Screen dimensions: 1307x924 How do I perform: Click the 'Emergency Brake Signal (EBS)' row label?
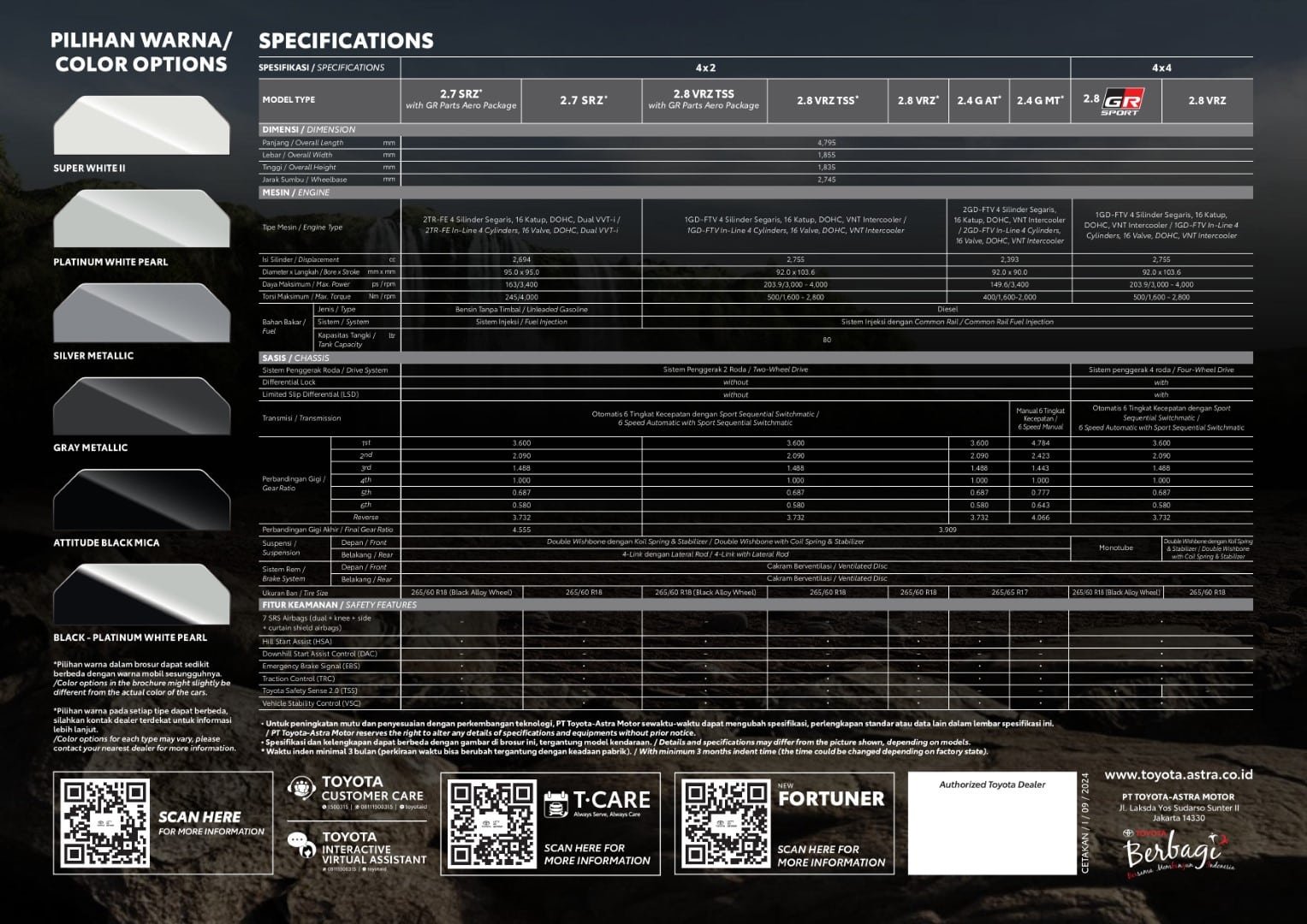coord(311,666)
